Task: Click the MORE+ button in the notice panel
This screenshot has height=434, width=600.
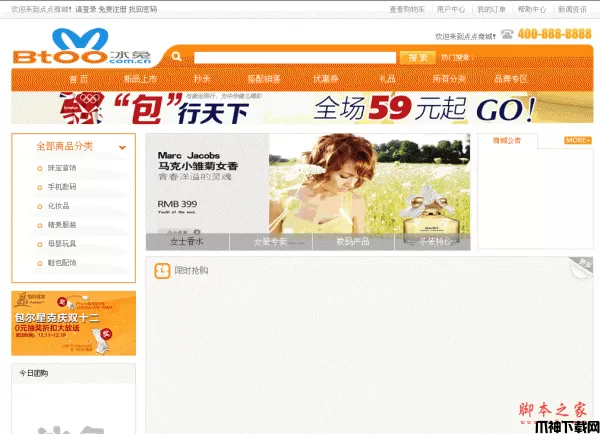Action: pos(578,140)
